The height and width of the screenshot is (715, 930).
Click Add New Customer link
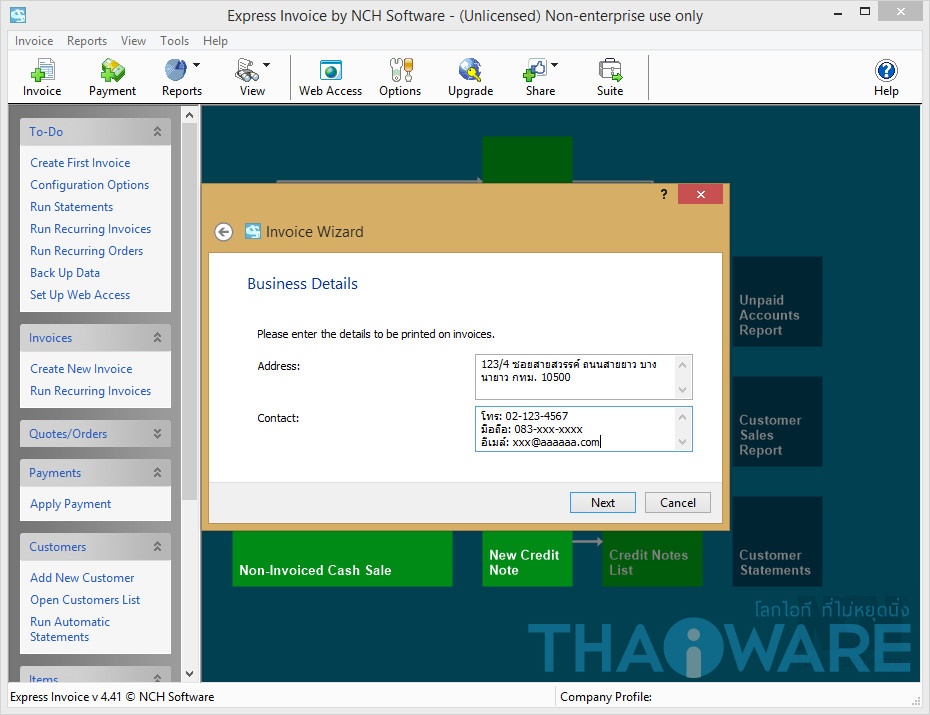point(82,577)
